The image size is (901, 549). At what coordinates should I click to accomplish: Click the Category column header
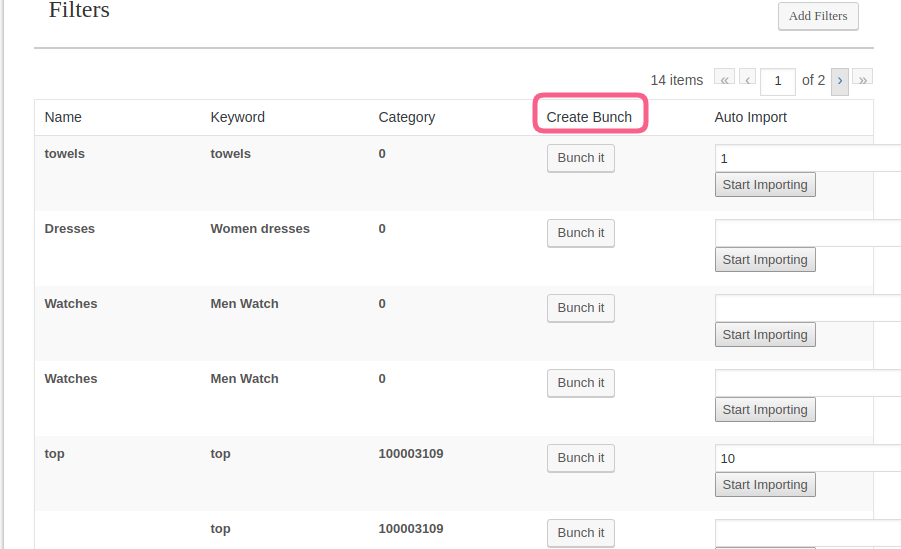tap(406, 117)
